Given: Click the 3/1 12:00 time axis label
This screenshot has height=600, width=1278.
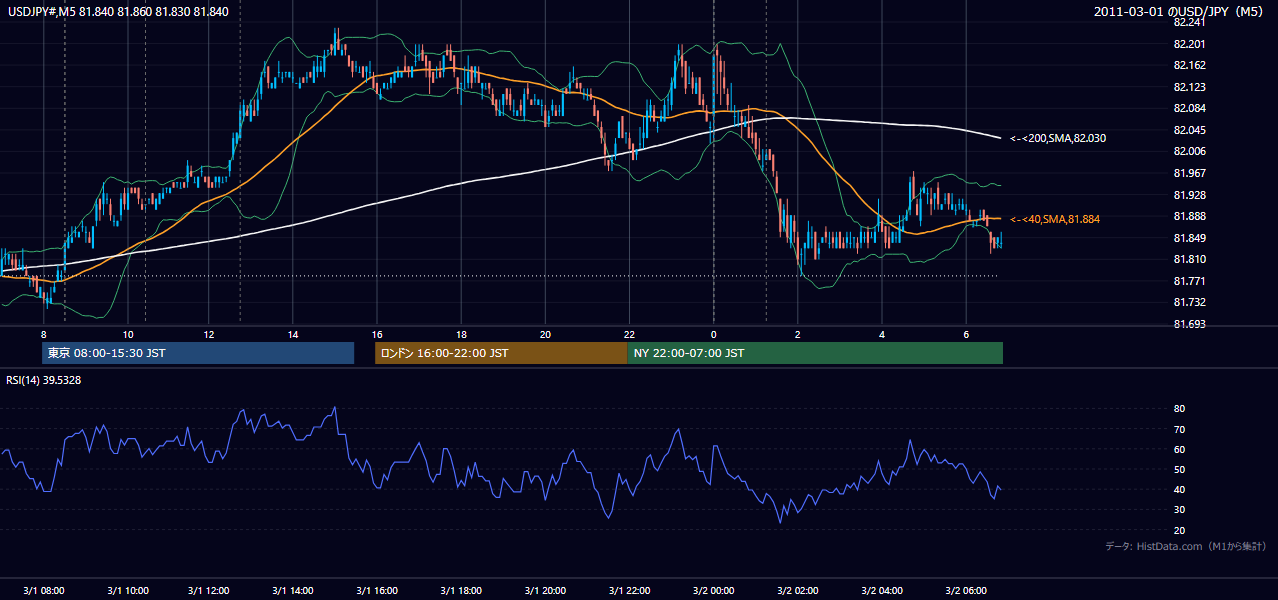Looking at the screenshot, I should 210,590.
